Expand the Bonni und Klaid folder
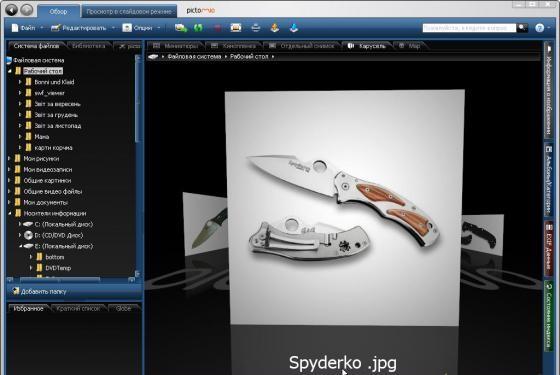Screen dimensions: 560x375 pyautogui.click(x=20, y=82)
